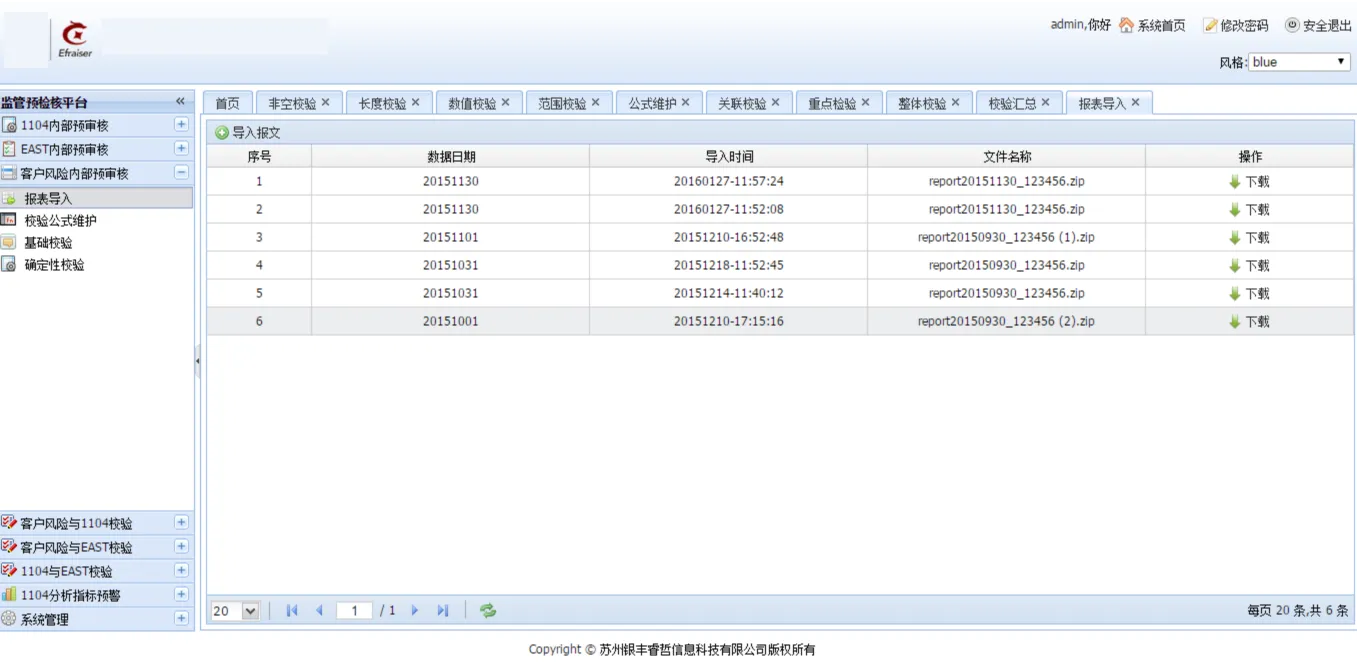Expand the 1104内部预审核 panel
Image resolution: width=1357 pixels, height=669 pixels.
tap(181, 125)
